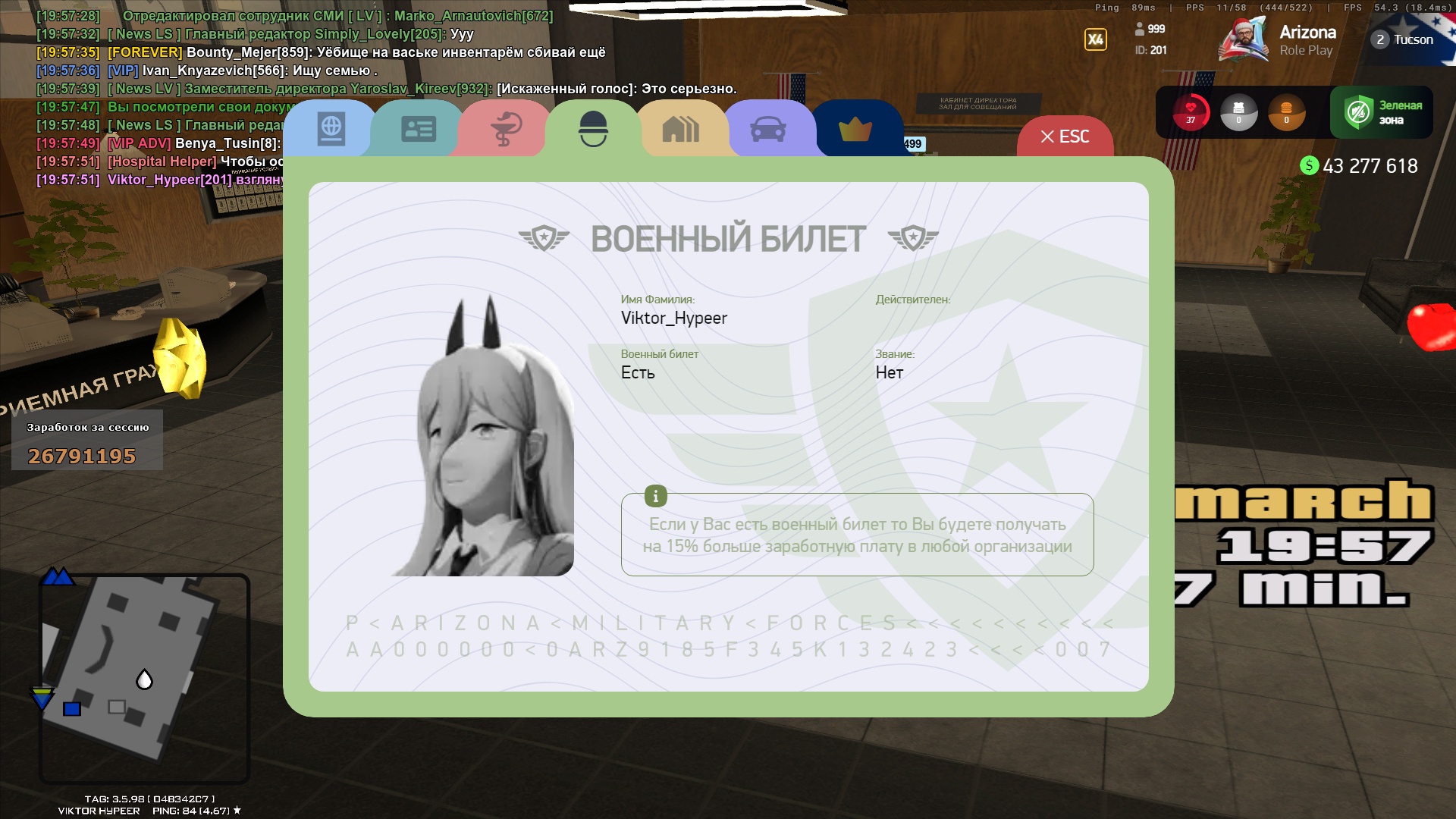This screenshot has height=819, width=1456.
Task: Click the green dollar money balance
Action: click(1358, 166)
